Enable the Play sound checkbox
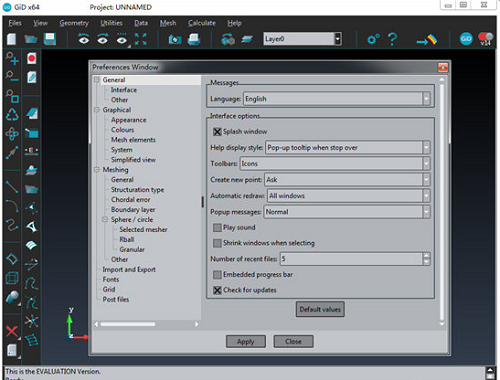500x380 pixels. (x=217, y=228)
